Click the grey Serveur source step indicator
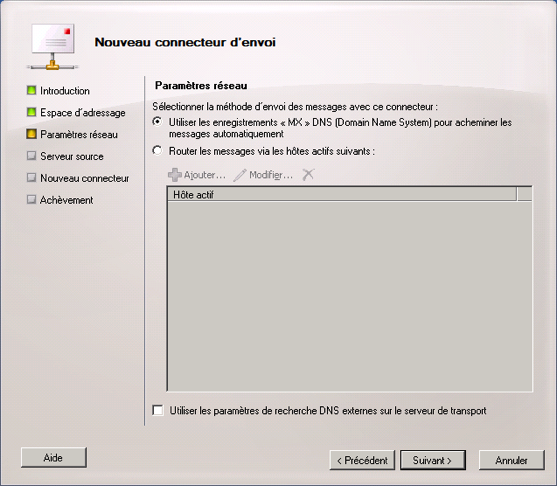 32,156
